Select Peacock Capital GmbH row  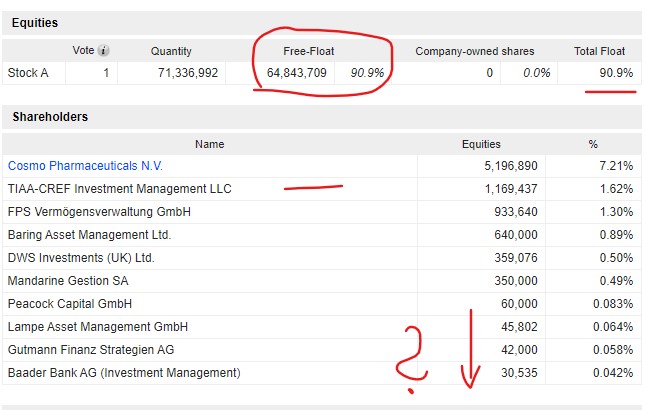(x=322, y=304)
